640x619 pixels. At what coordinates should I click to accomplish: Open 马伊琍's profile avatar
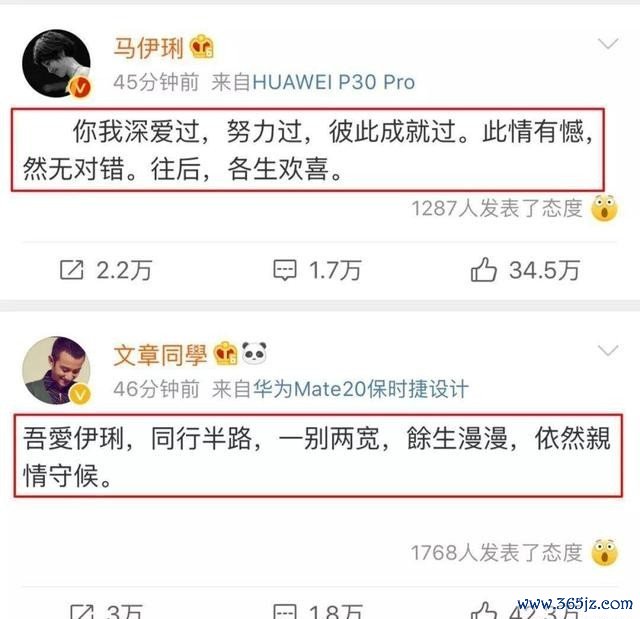pos(56,63)
